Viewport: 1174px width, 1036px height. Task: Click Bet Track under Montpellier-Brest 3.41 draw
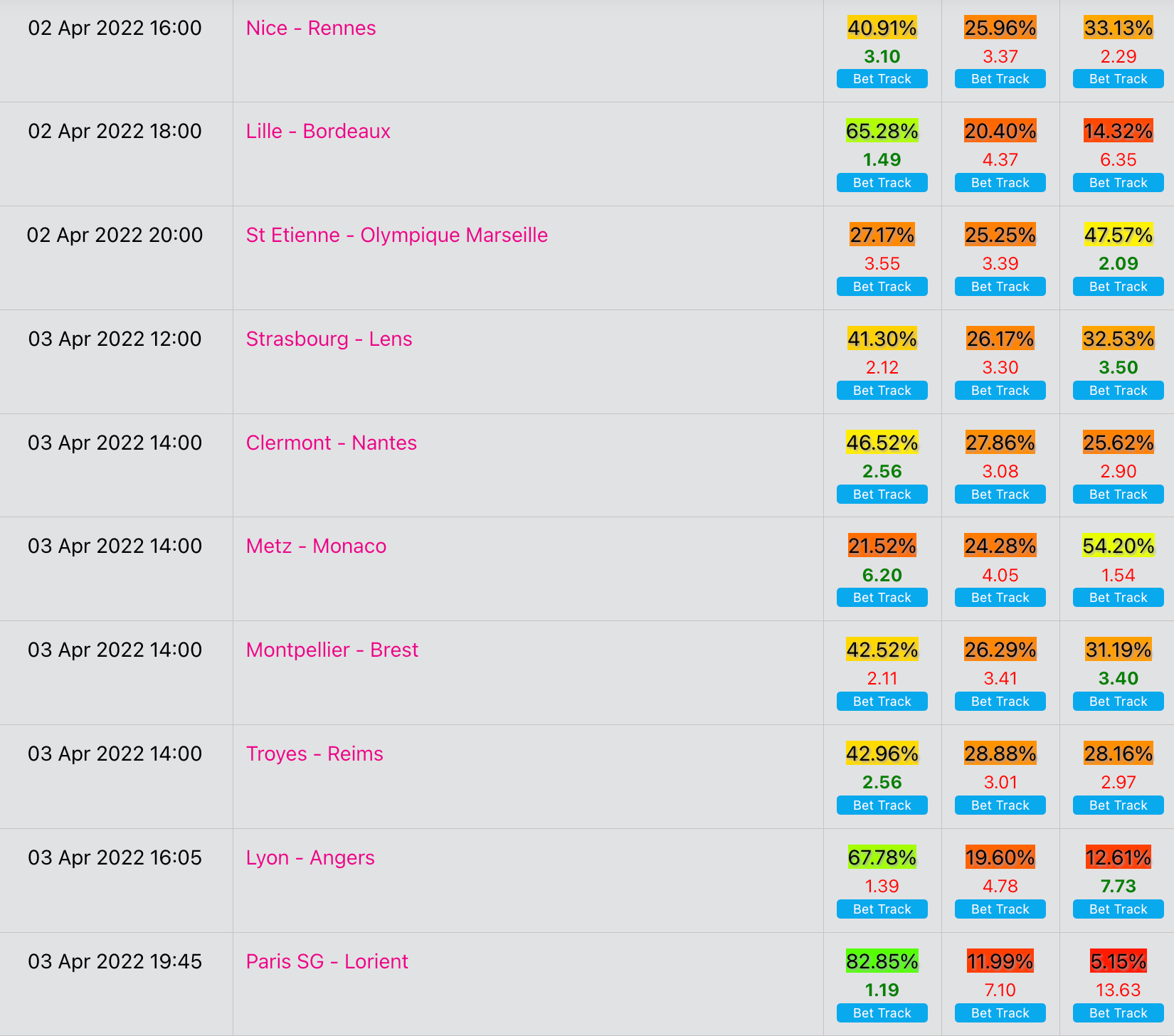tap(1000, 702)
